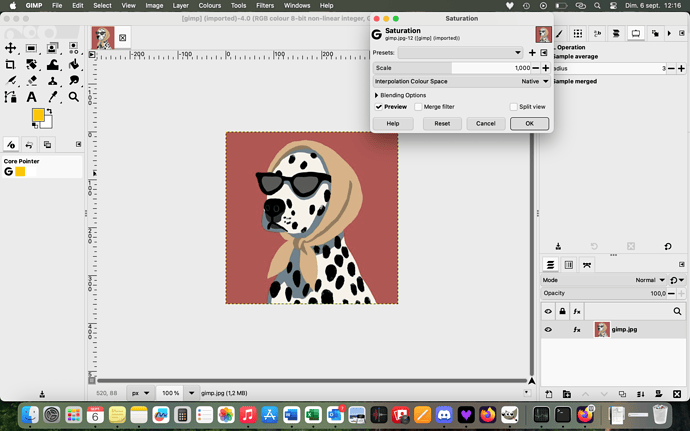The width and height of the screenshot is (690, 431).
Task: Enable Split view checkbox
Action: click(x=513, y=107)
